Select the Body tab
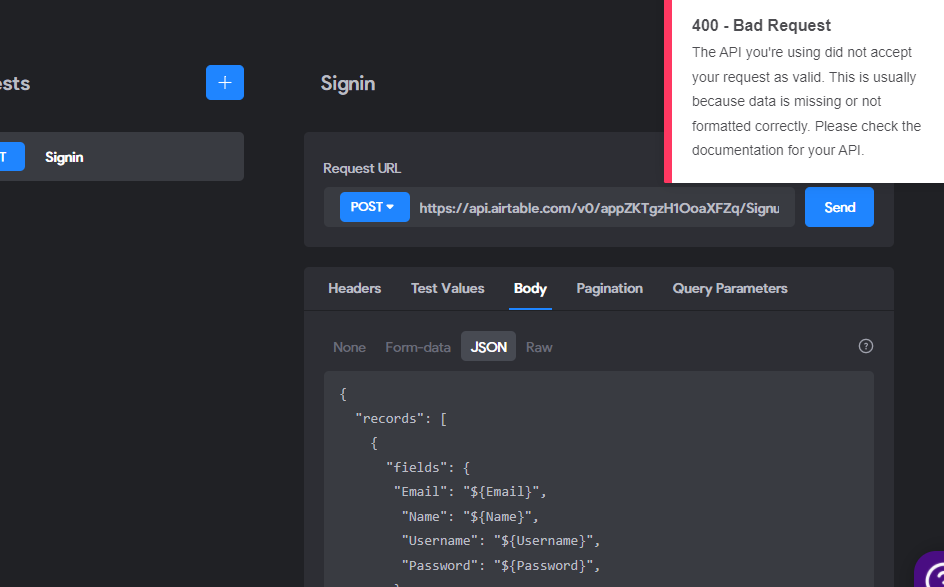Image resolution: width=944 pixels, height=587 pixels. pos(530,288)
